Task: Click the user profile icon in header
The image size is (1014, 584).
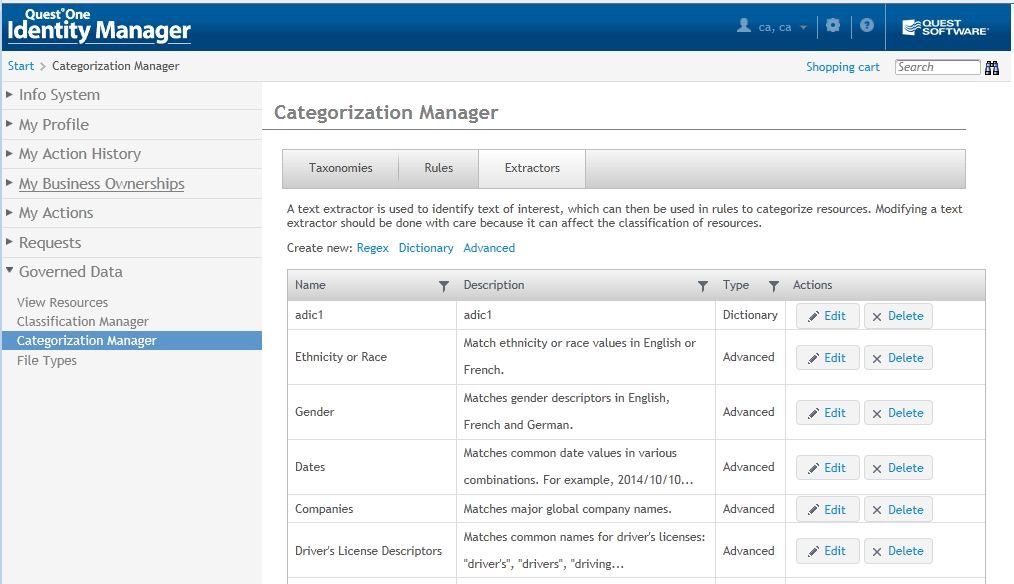Action: pos(744,26)
